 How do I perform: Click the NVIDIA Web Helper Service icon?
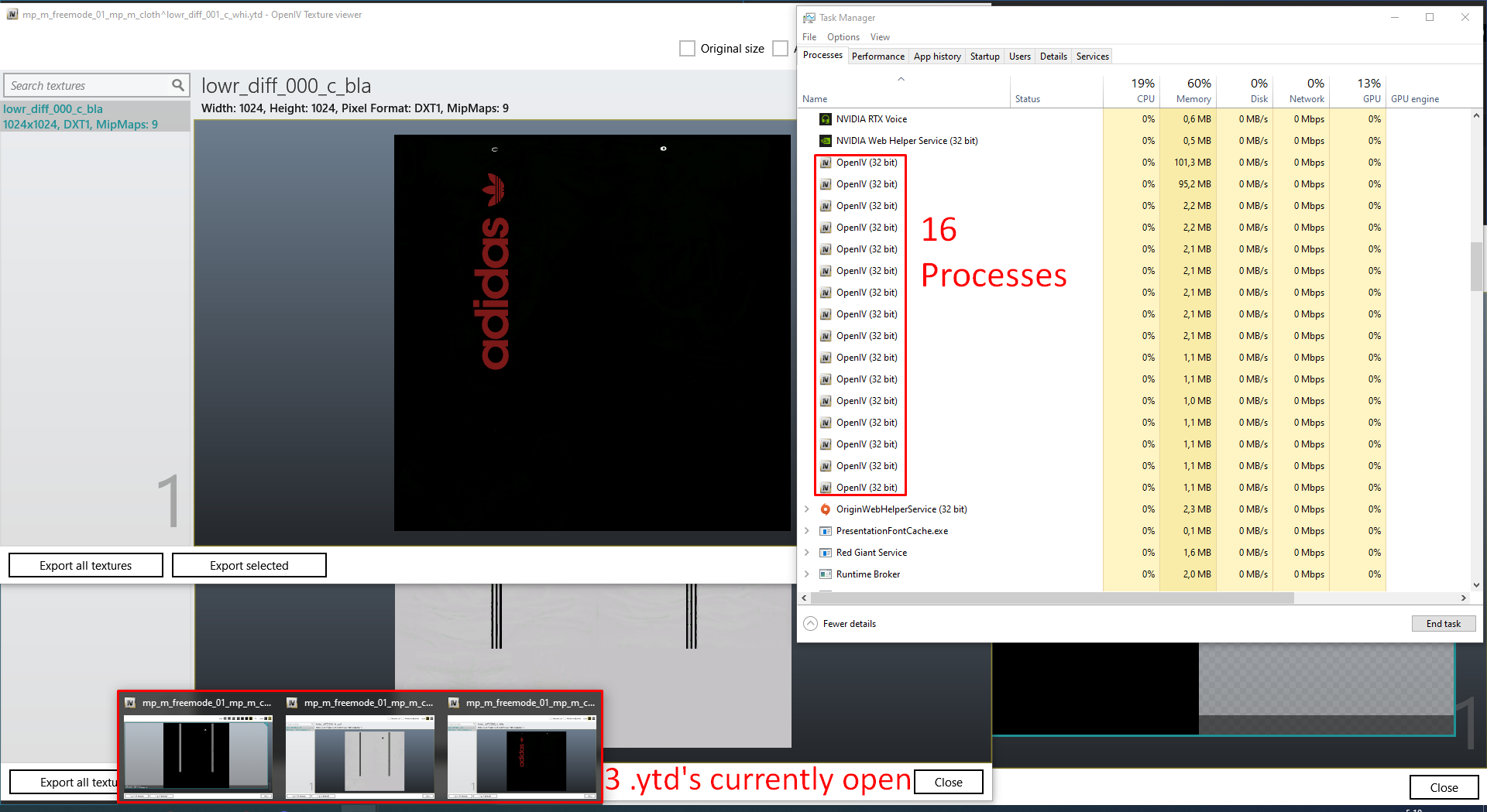coord(826,141)
